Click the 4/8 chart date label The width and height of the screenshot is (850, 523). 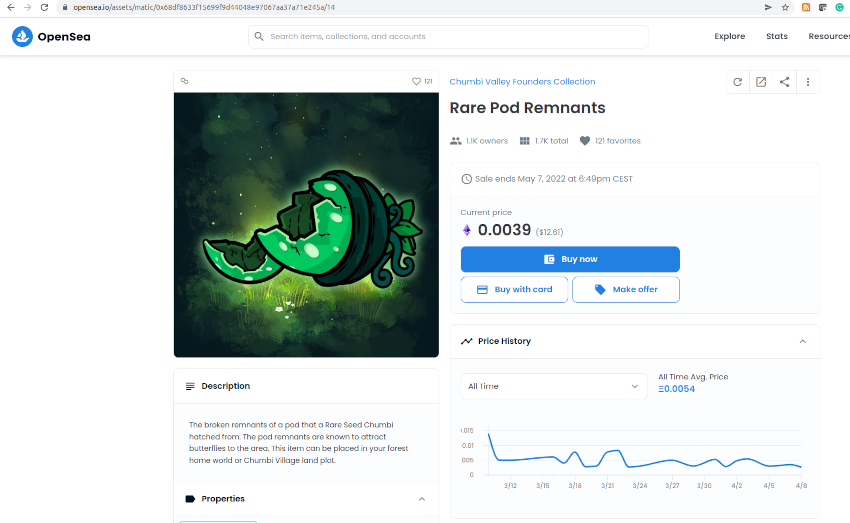(801, 486)
